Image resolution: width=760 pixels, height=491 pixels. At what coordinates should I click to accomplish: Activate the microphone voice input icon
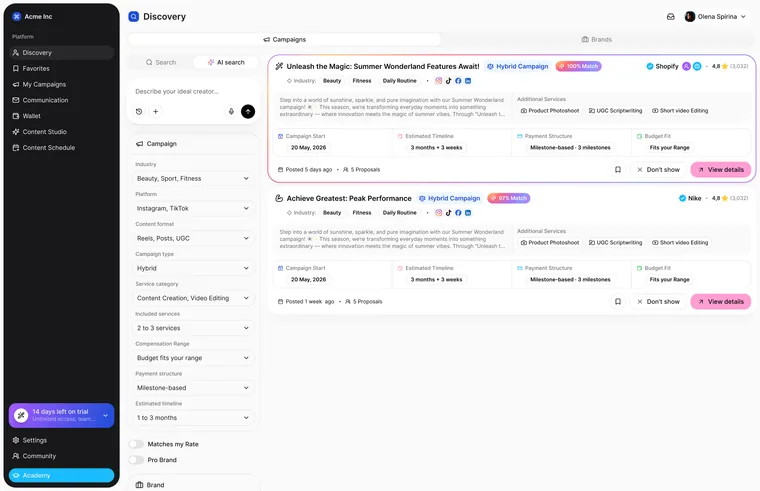(231, 111)
